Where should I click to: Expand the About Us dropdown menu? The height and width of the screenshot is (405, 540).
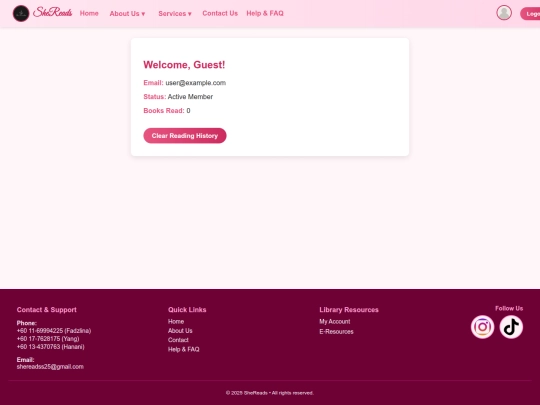(x=127, y=14)
